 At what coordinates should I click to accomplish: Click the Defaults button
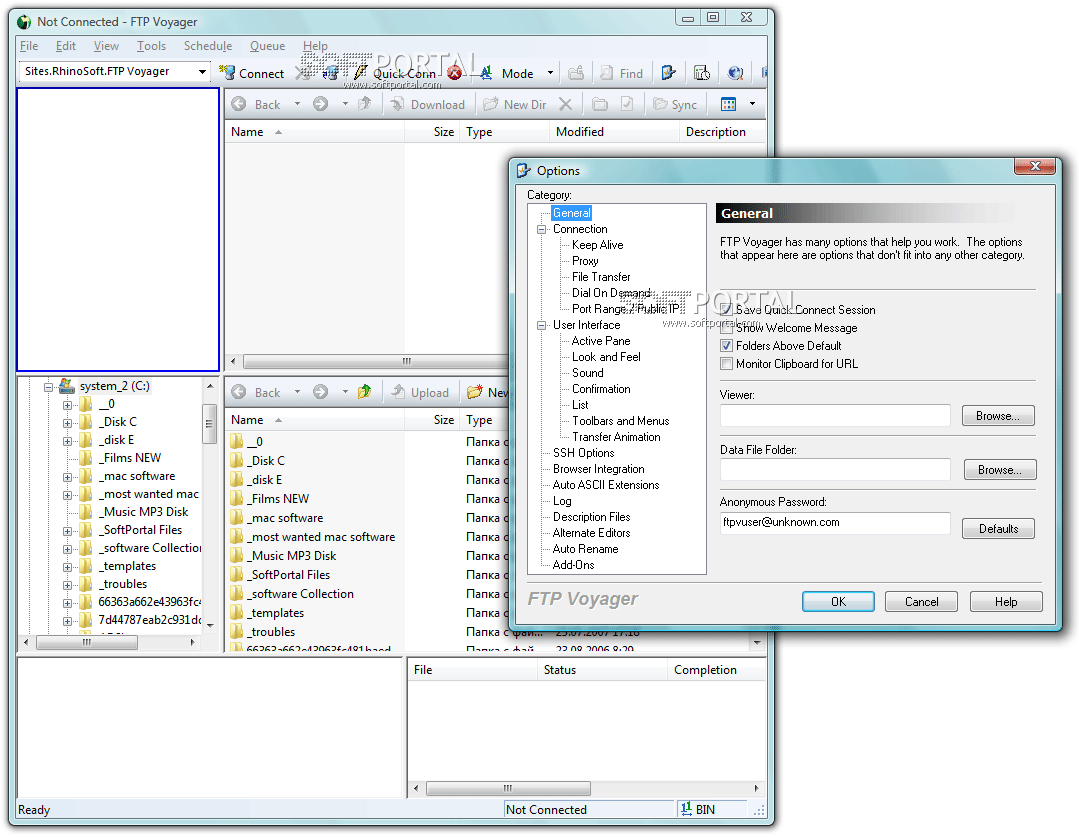pos(998,529)
